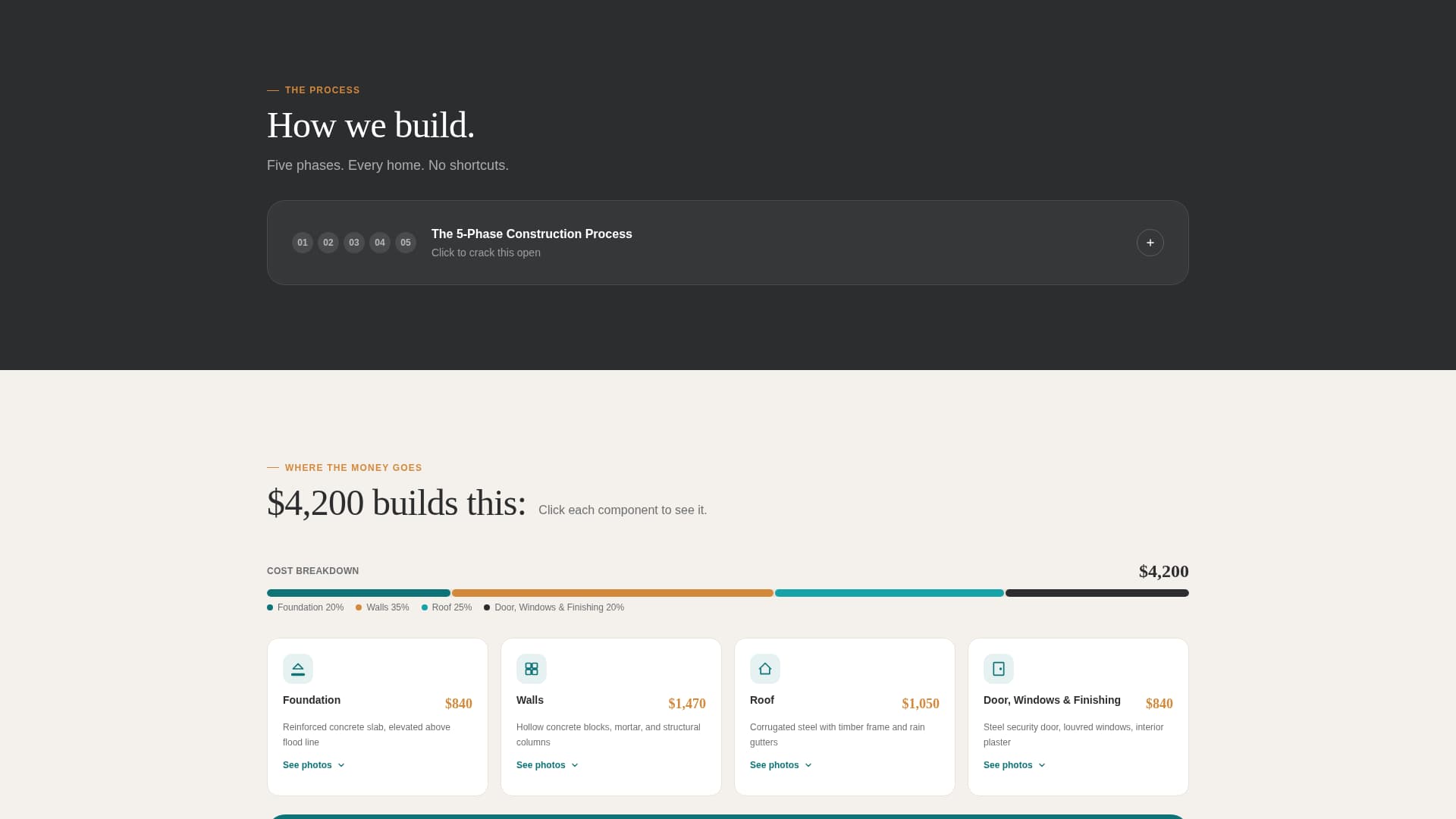Open the 5-Phase Construction Process panel
This screenshot has width=1456, height=819.
point(531,234)
